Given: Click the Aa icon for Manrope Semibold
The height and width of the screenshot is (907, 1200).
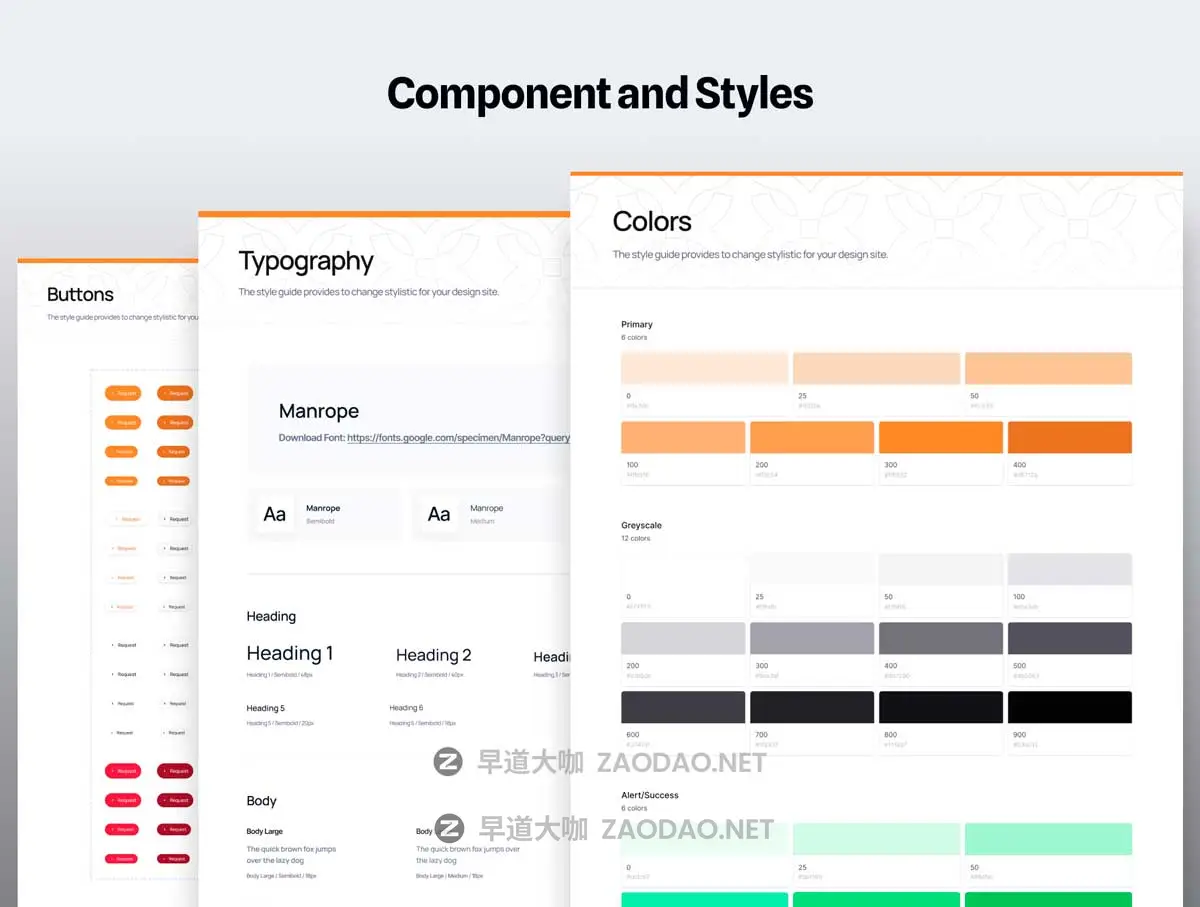Looking at the screenshot, I should click(274, 514).
